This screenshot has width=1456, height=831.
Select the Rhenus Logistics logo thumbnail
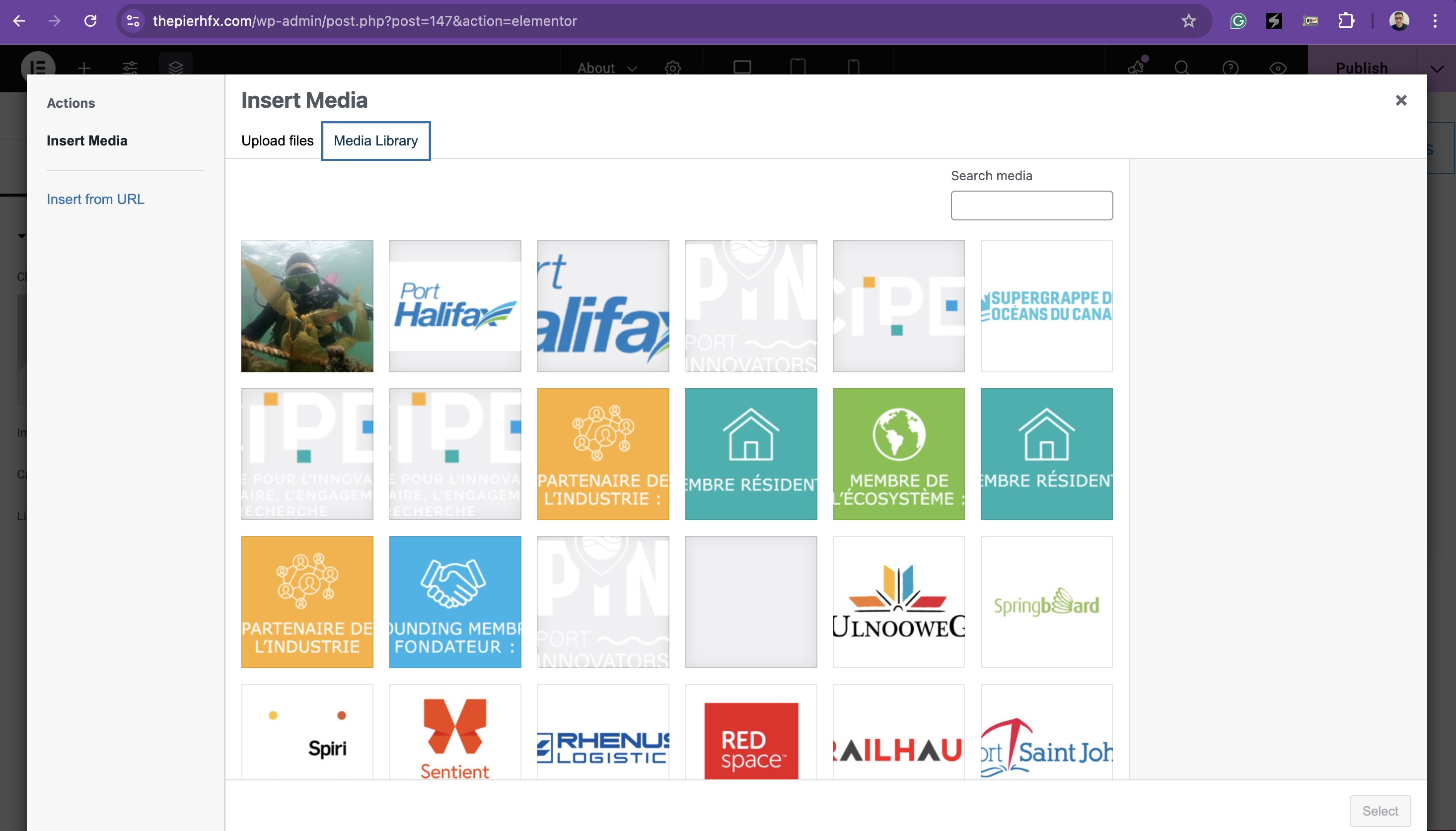click(603, 732)
